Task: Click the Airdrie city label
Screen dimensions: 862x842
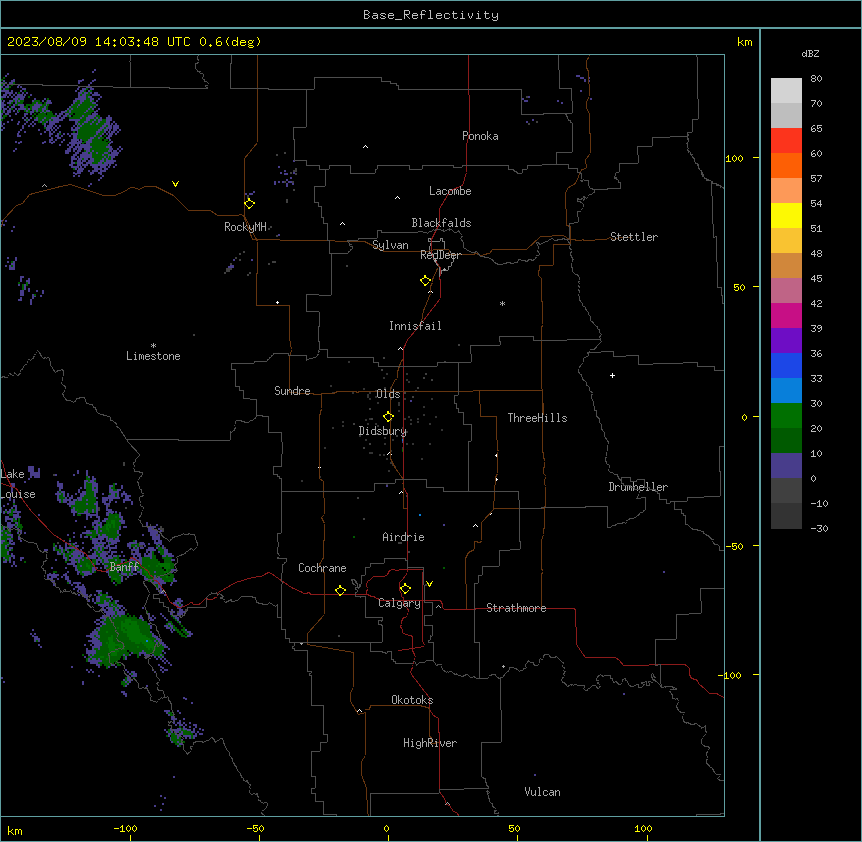Action: click(403, 537)
